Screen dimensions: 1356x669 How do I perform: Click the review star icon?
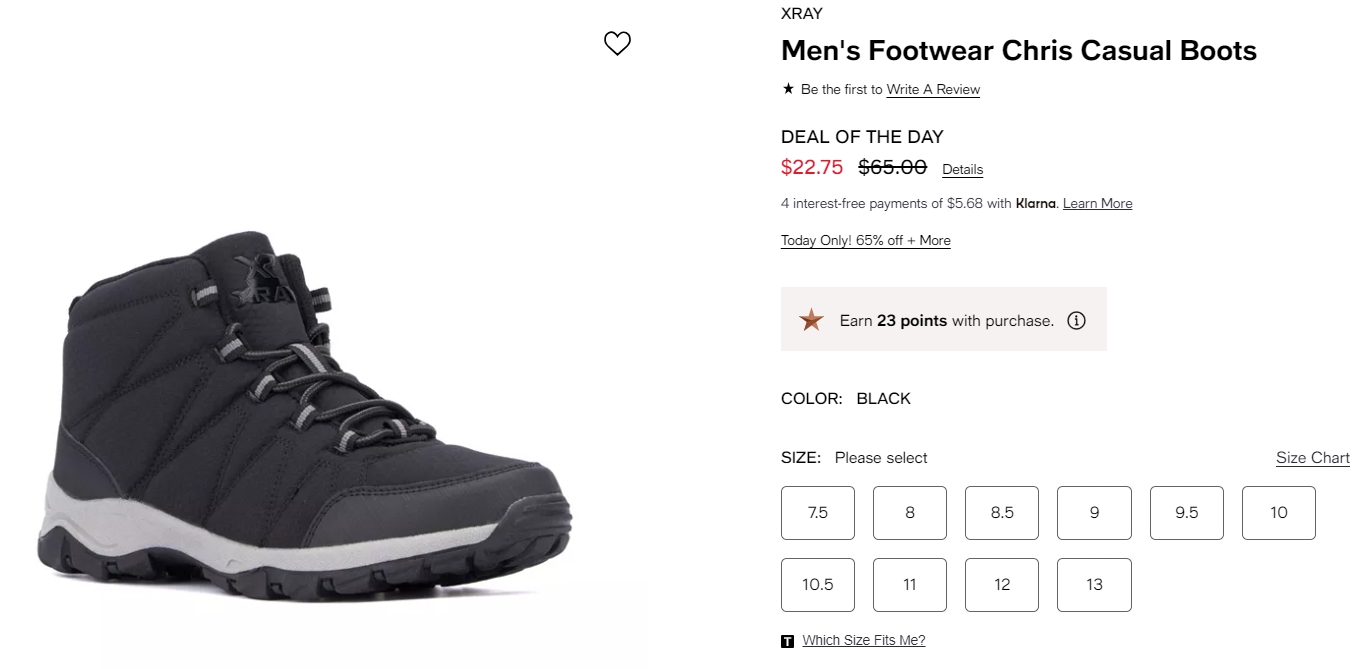788,89
